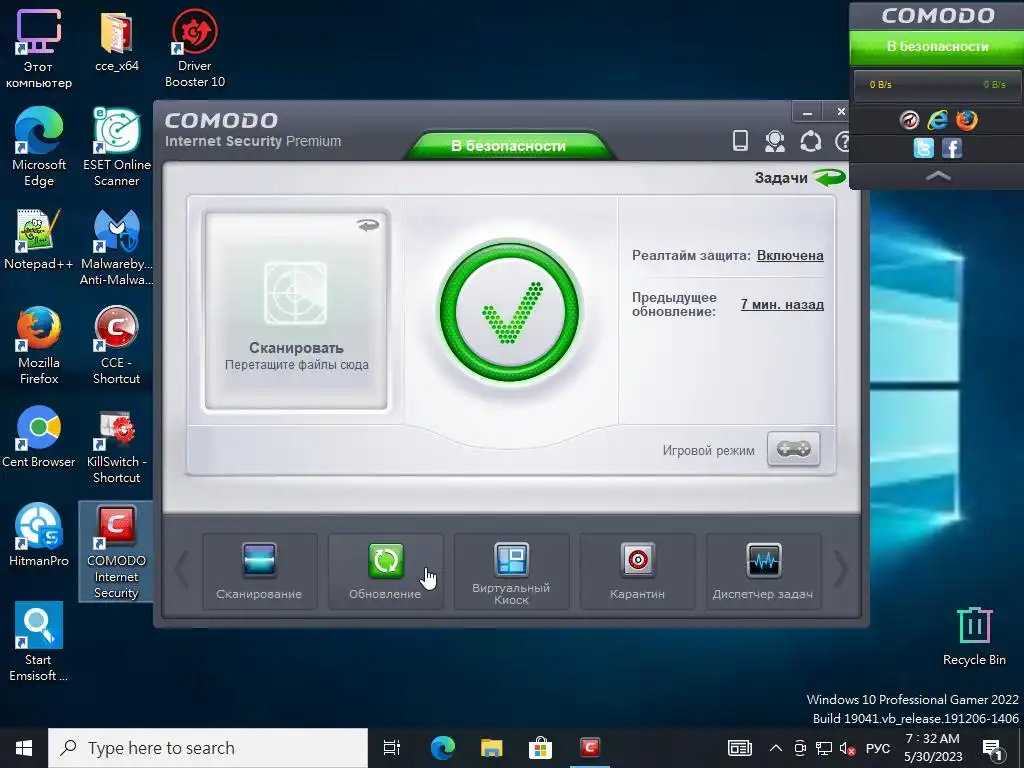Screen dimensions: 1024x768
Task: Select the Malwarebytes Anti-Malware shortcut
Action: click(x=117, y=247)
